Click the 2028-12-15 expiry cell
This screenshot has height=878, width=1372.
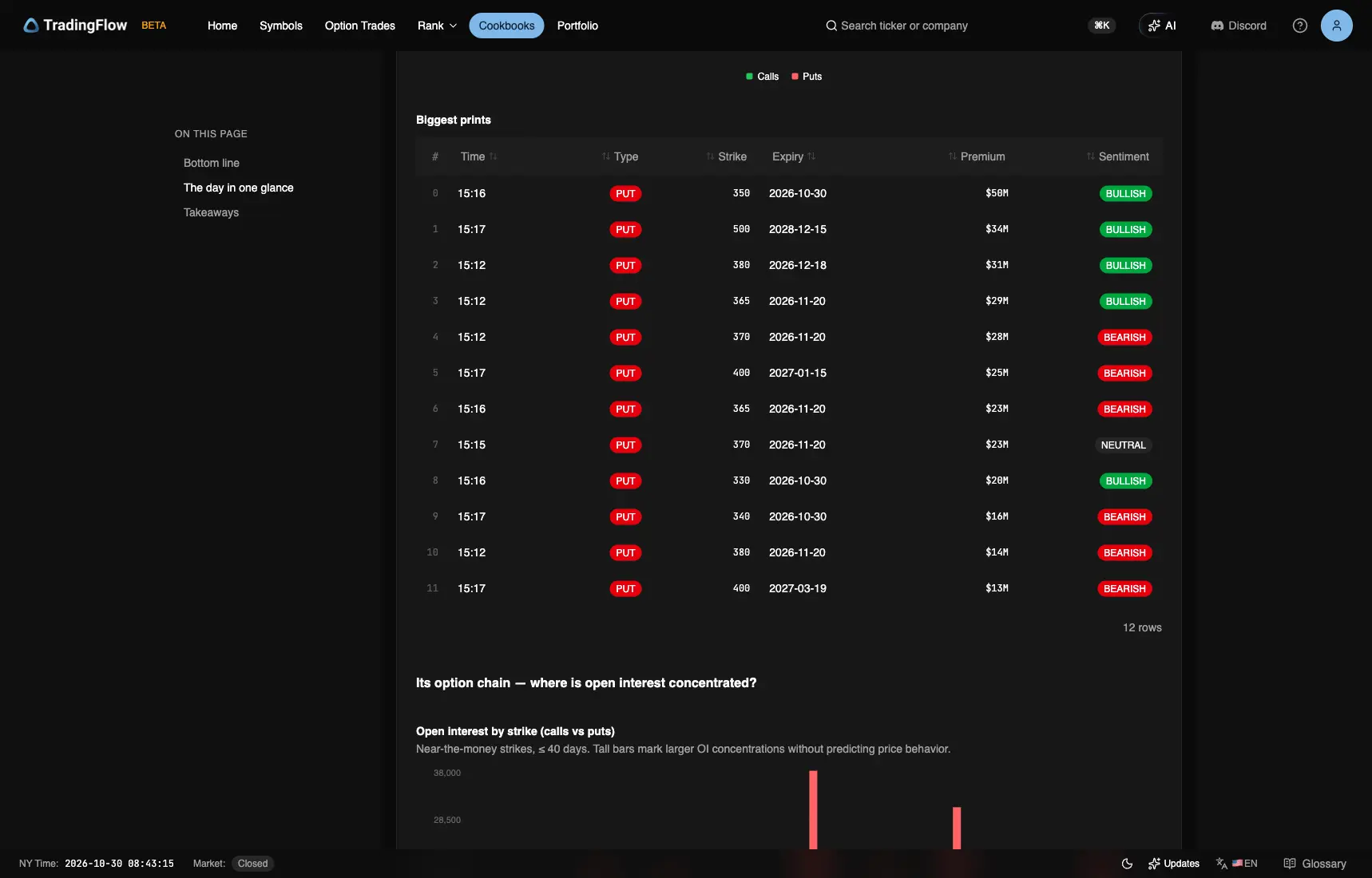coord(798,229)
